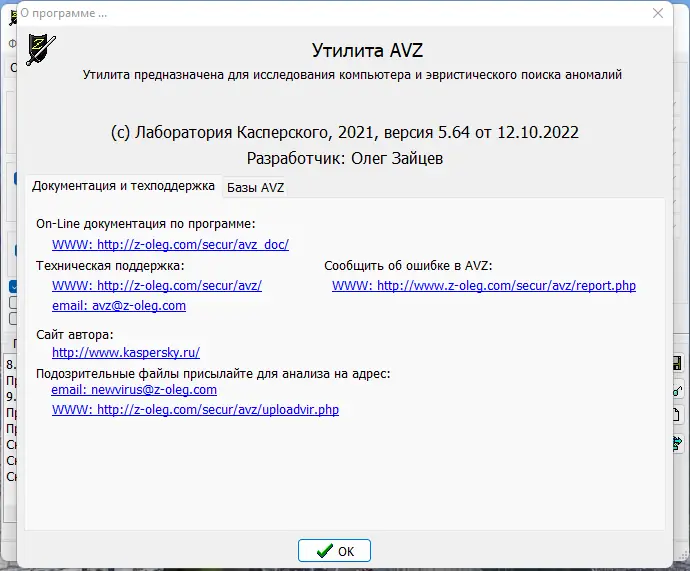Click the On-Line документация по программе label
The image size is (690, 571).
tap(146, 224)
